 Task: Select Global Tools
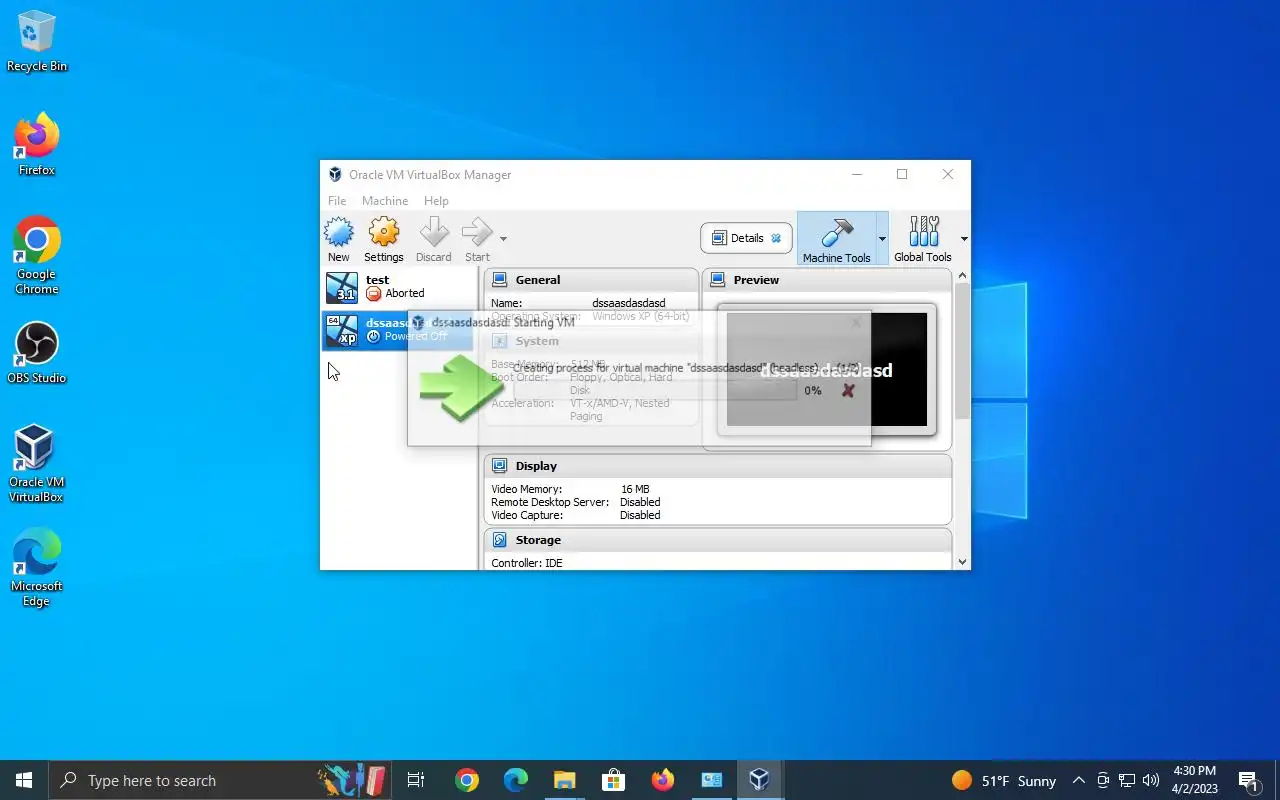click(923, 239)
